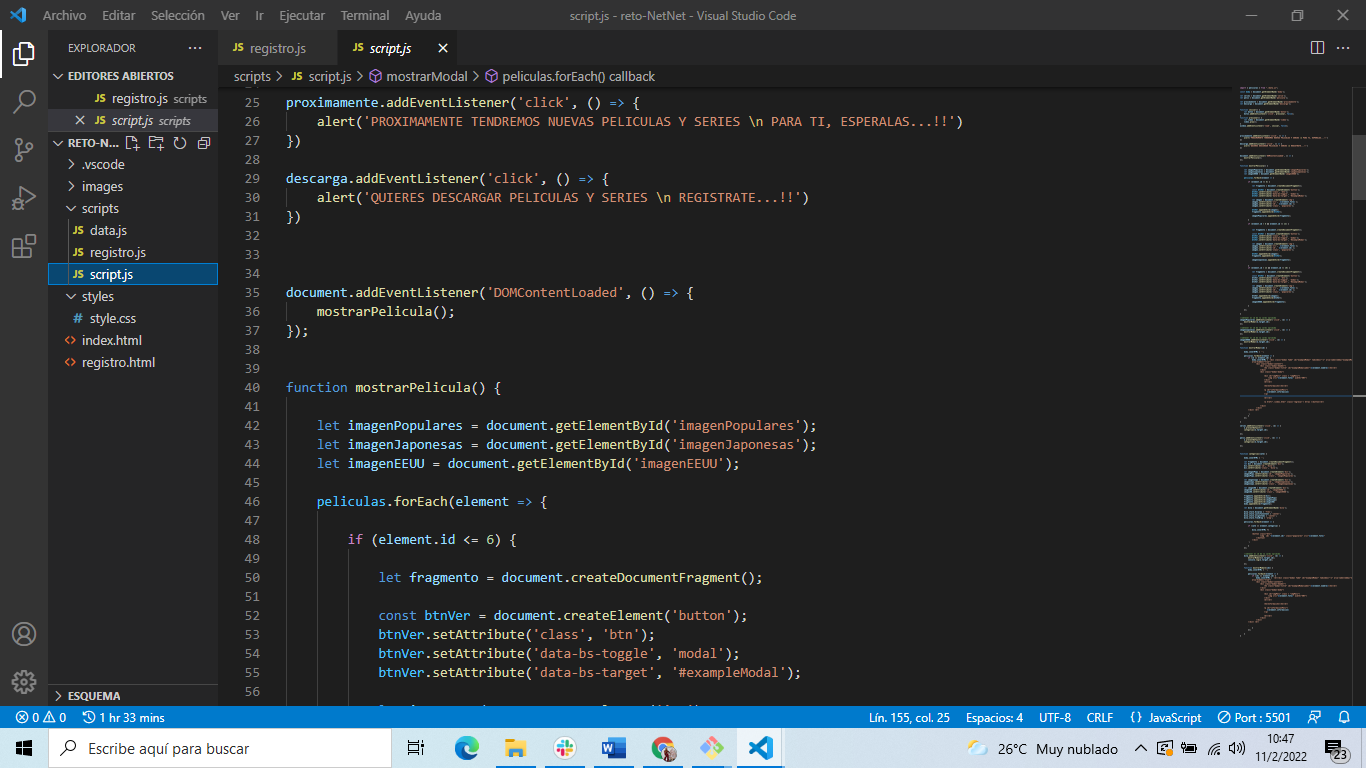Open Microsoft Word from the taskbar
1366x768 pixels.
pos(613,748)
